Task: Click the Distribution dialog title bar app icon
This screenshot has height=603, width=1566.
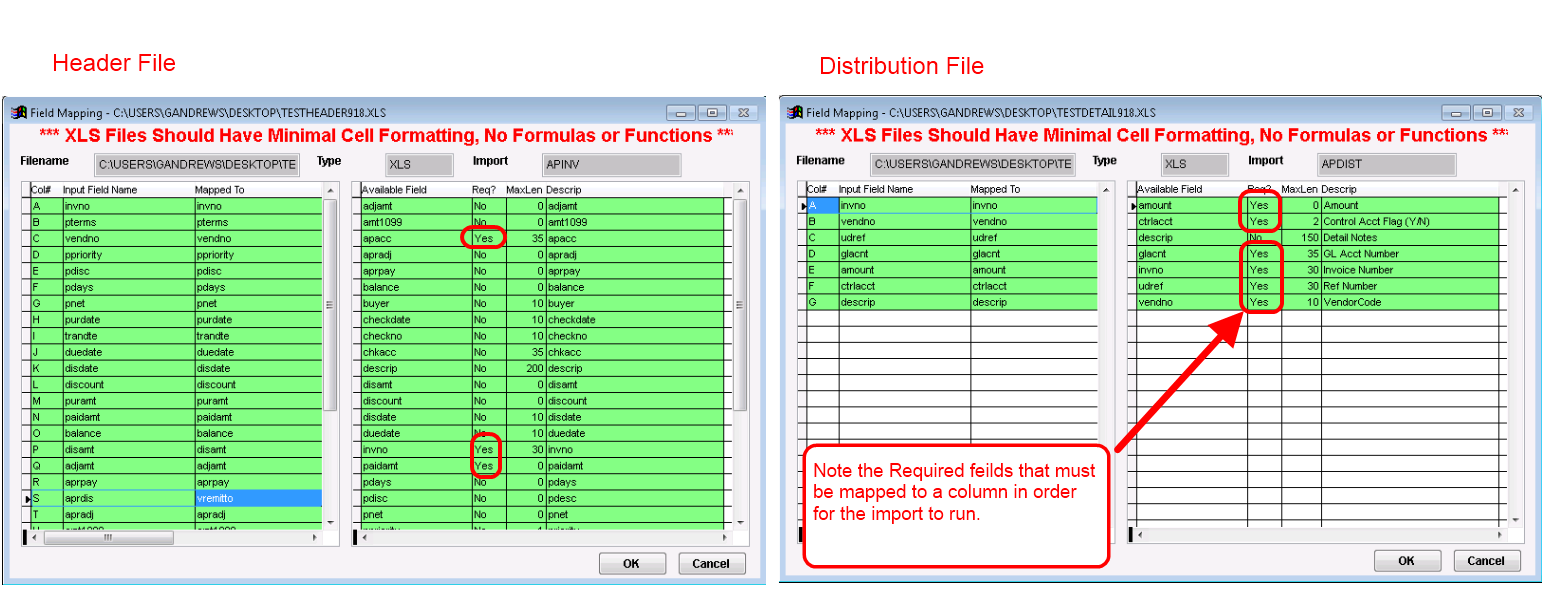Action: tap(794, 113)
